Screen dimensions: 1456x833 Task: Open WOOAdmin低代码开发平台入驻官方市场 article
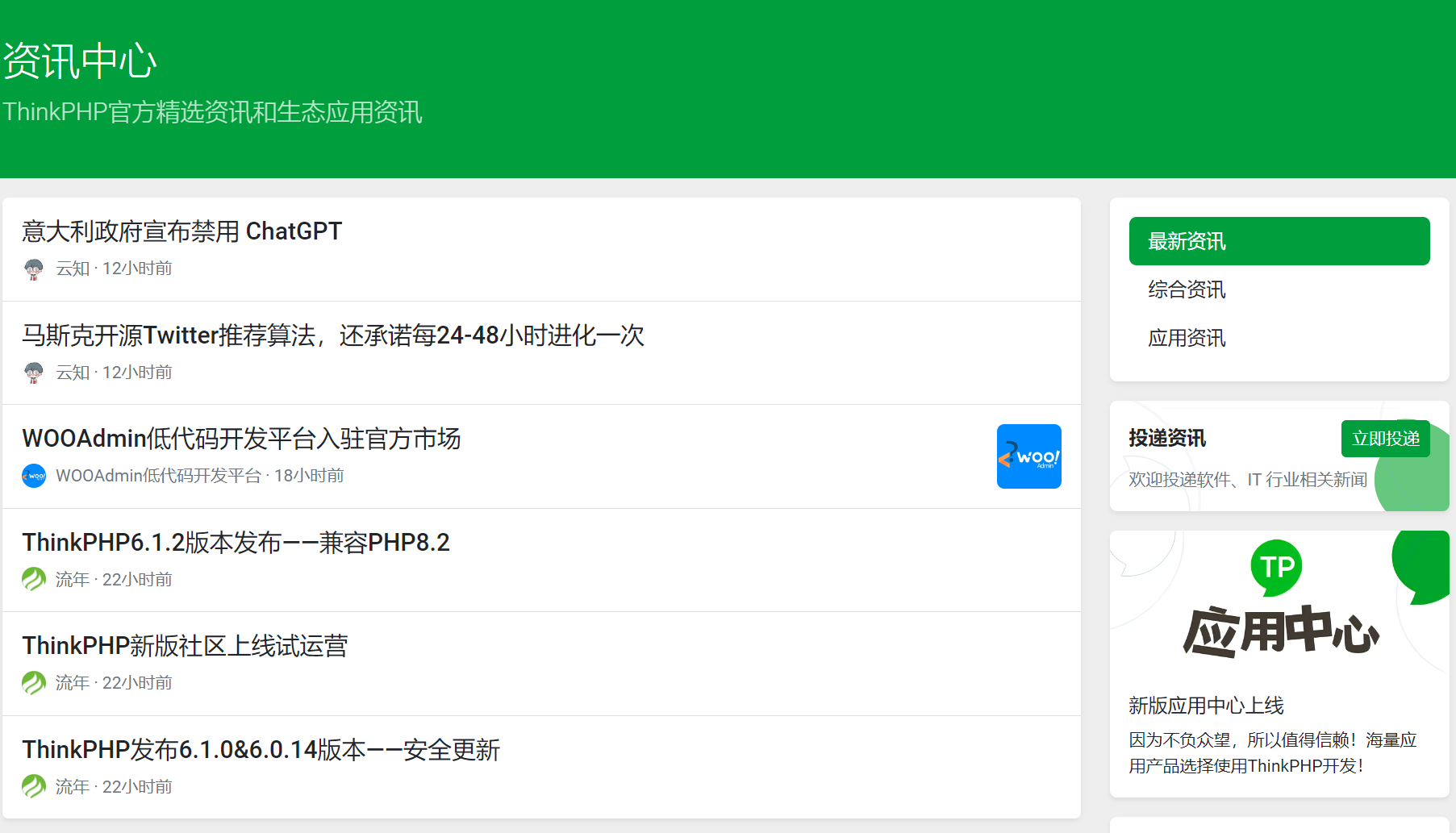click(241, 439)
